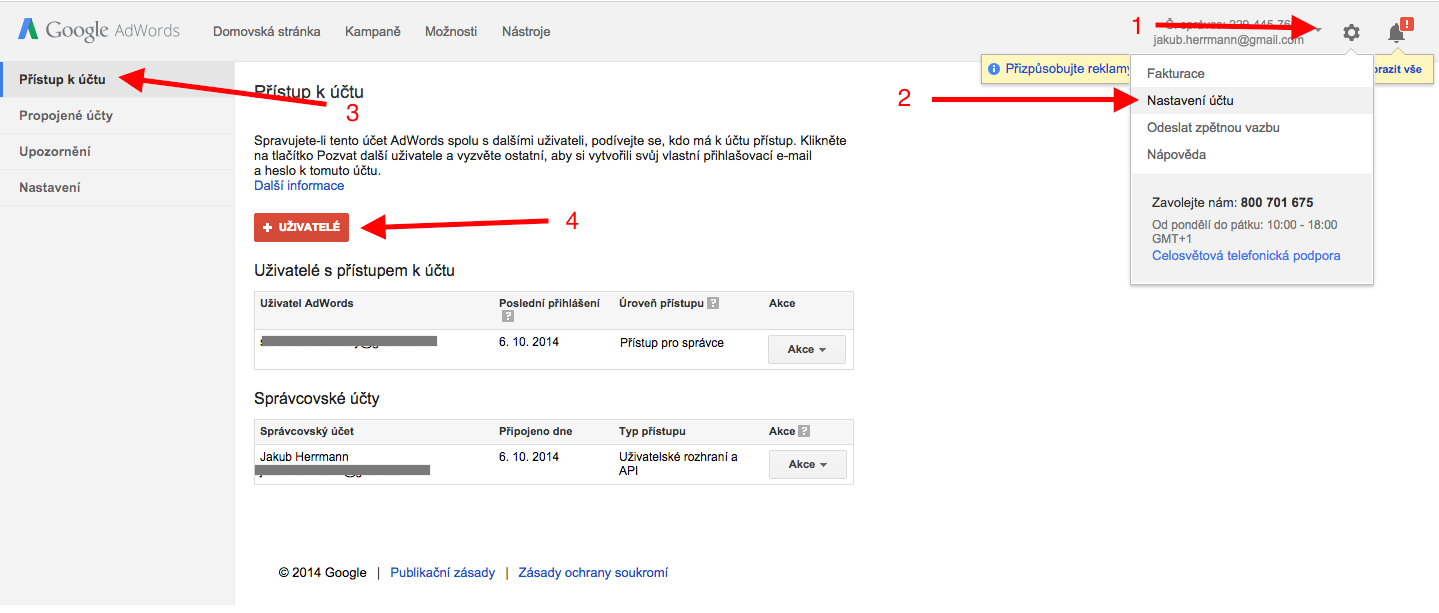
Task: Choose Fakturace from the gear menu
Action: [x=1252, y=73]
